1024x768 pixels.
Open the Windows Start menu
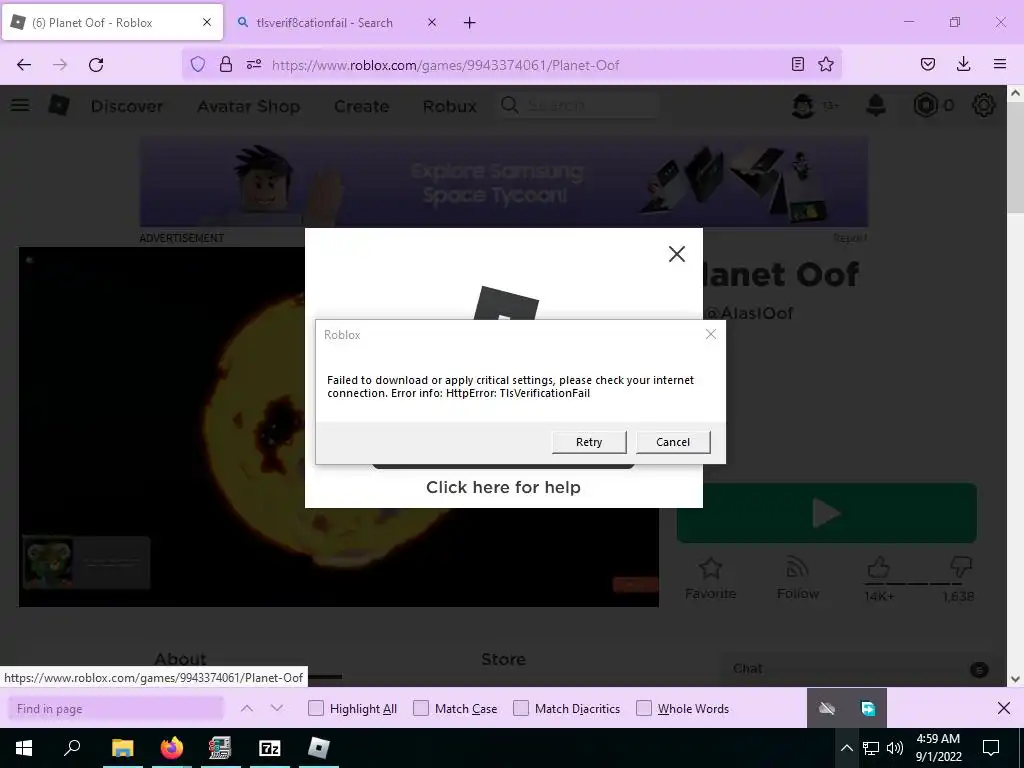24,748
